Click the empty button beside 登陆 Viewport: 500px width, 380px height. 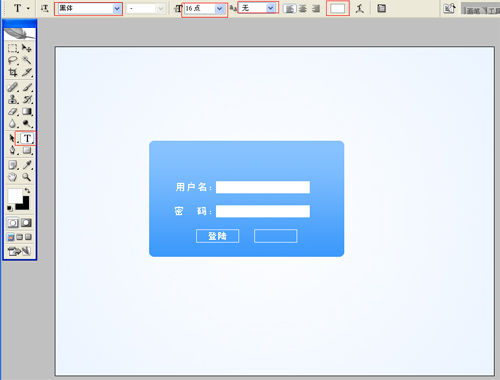(275, 236)
